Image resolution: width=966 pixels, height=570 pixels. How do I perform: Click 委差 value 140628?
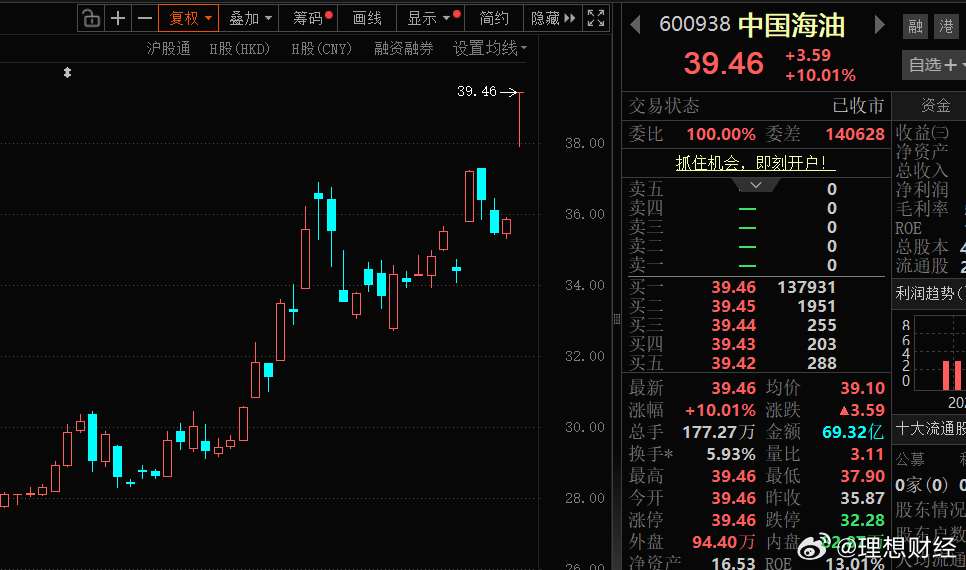pyautogui.click(x=855, y=134)
